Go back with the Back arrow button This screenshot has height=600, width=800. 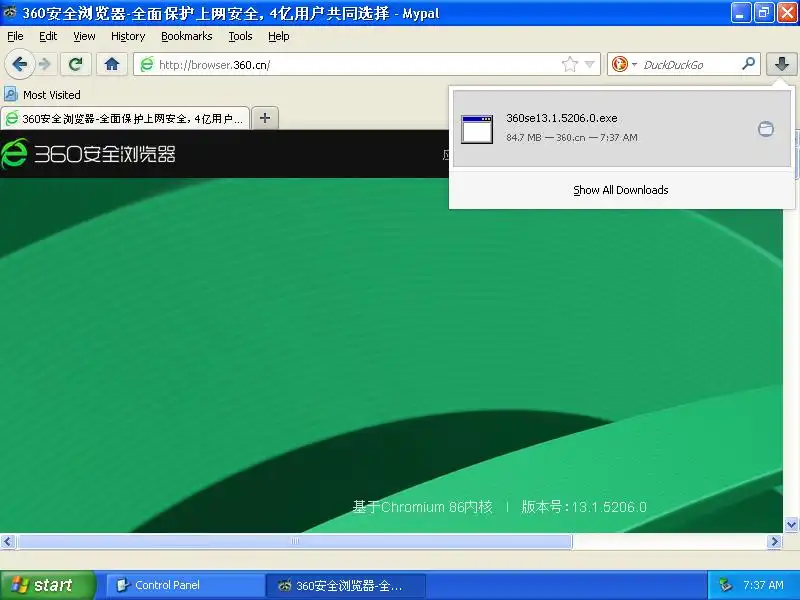coord(19,64)
